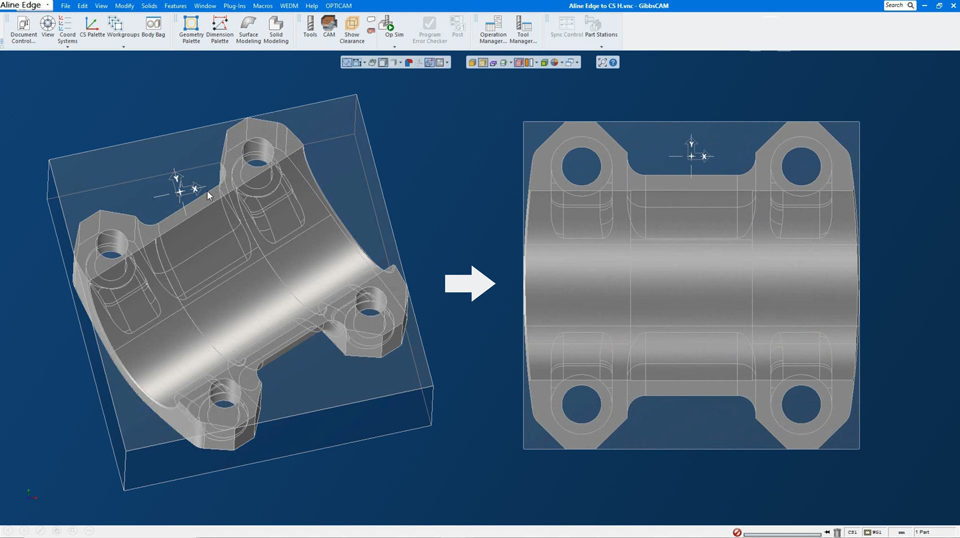Screen dimensions: 960x538
Task: Expand the Op Sim dropdown arrow
Action: point(394,46)
